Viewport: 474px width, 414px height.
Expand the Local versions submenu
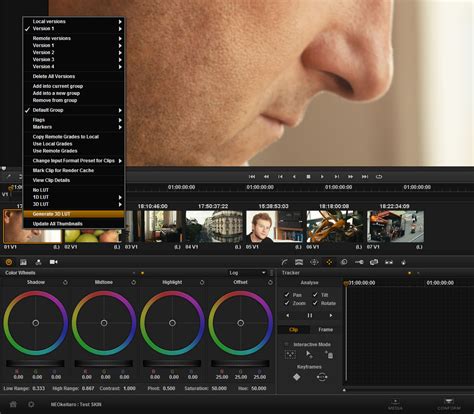point(74,21)
